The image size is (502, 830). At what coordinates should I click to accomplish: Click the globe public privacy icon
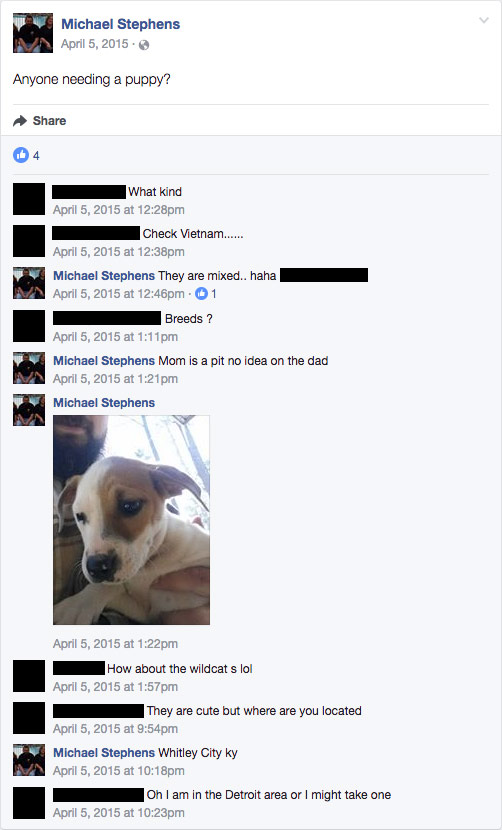pos(144,45)
